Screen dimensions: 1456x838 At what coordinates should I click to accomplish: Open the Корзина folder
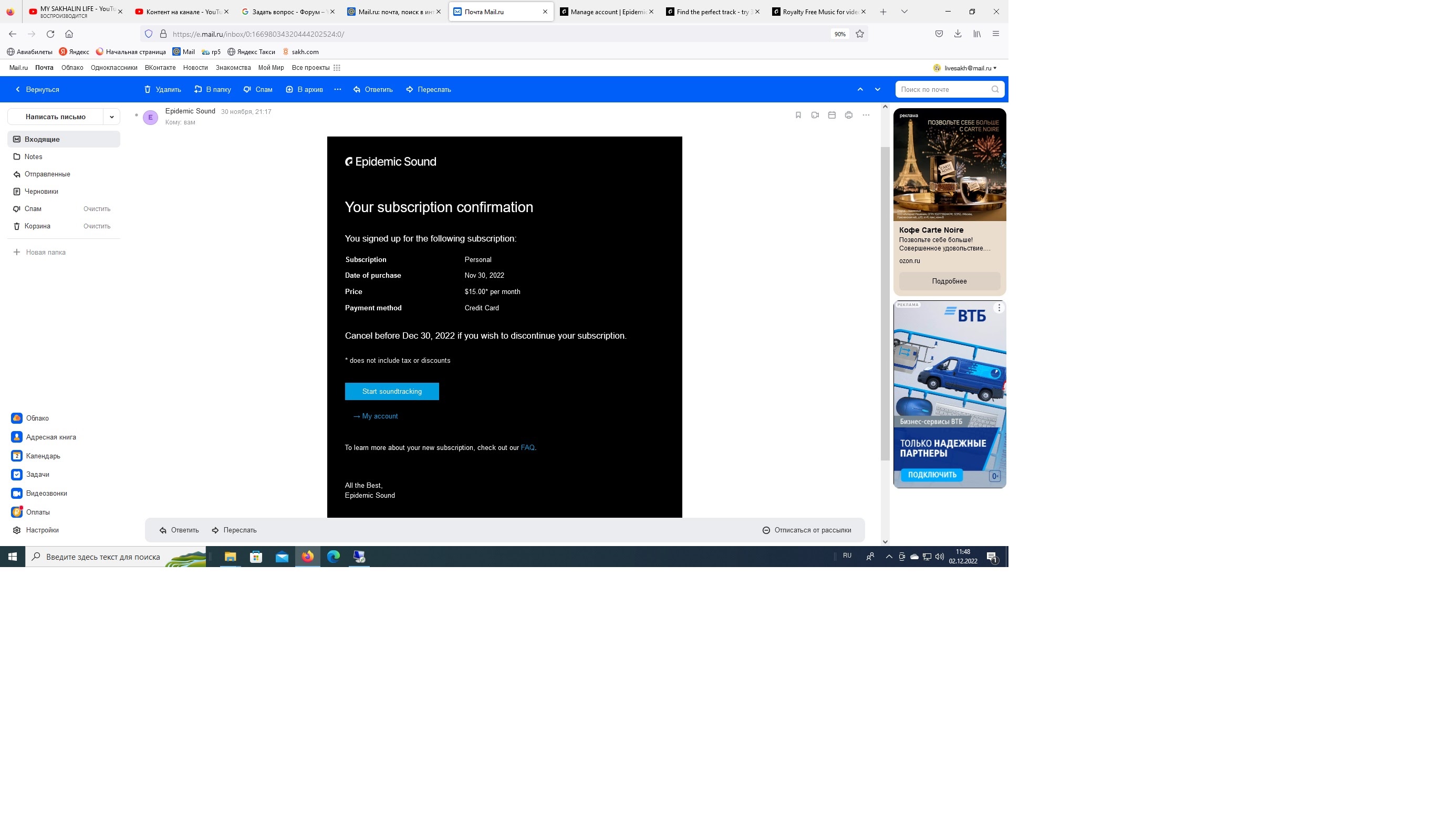coord(37,226)
